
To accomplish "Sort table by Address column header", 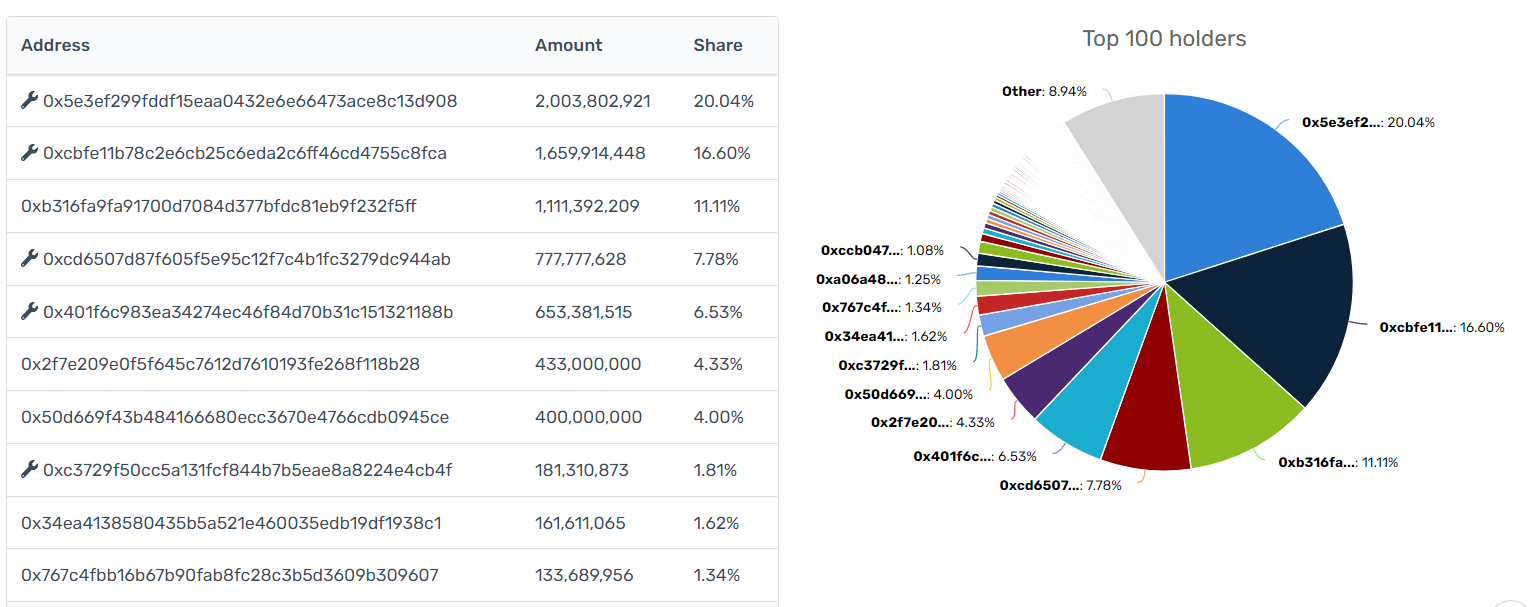I will click(x=55, y=45).
